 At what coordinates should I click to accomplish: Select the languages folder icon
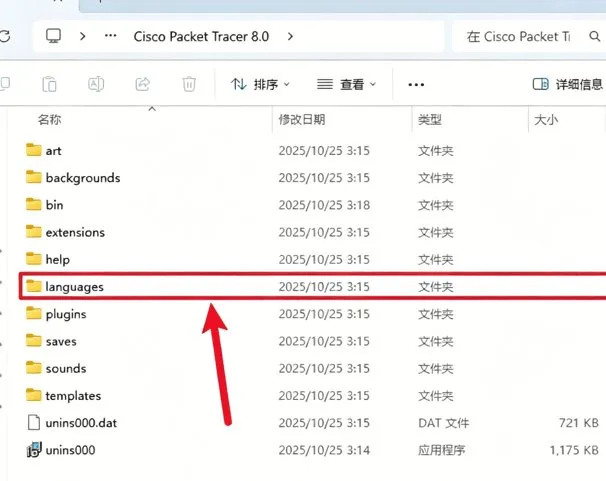34,286
